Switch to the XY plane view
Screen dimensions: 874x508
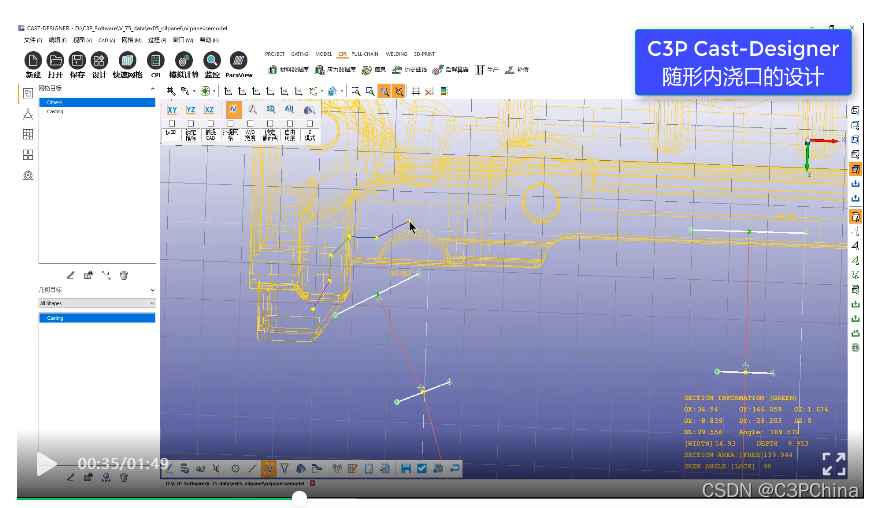point(172,110)
